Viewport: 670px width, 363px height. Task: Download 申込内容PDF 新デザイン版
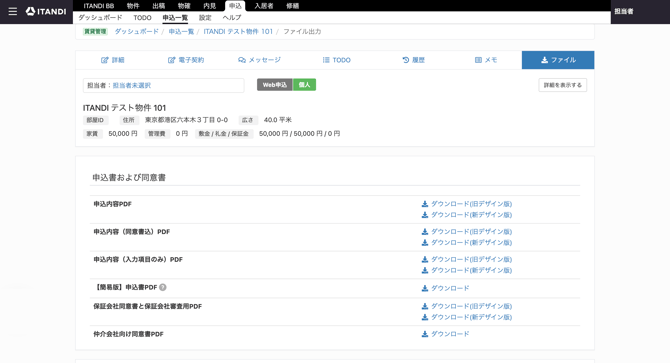click(467, 215)
